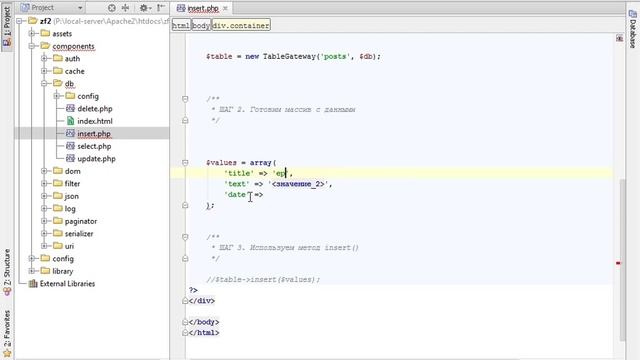Click the 'title' key in array
The image size is (640, 360).
(239, 173)
